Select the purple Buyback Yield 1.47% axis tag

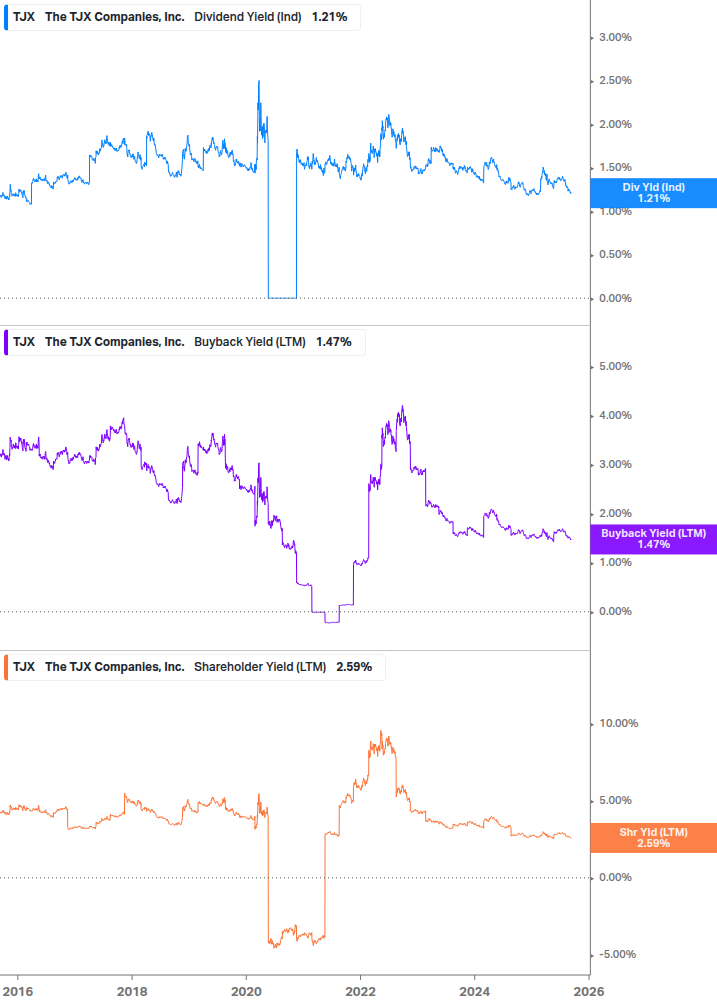coord(654,539)
